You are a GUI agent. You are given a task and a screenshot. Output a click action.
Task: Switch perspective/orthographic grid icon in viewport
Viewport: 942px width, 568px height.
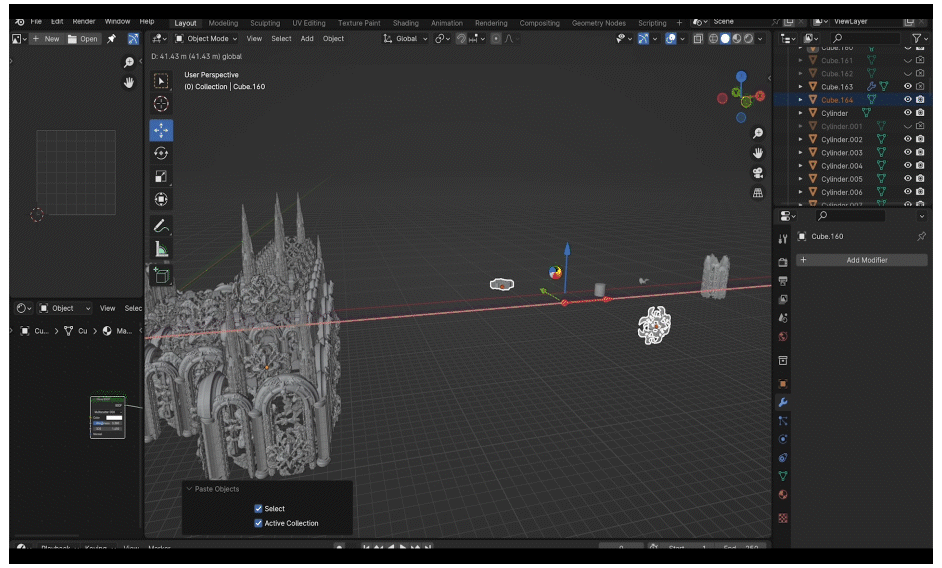[758, 193]
